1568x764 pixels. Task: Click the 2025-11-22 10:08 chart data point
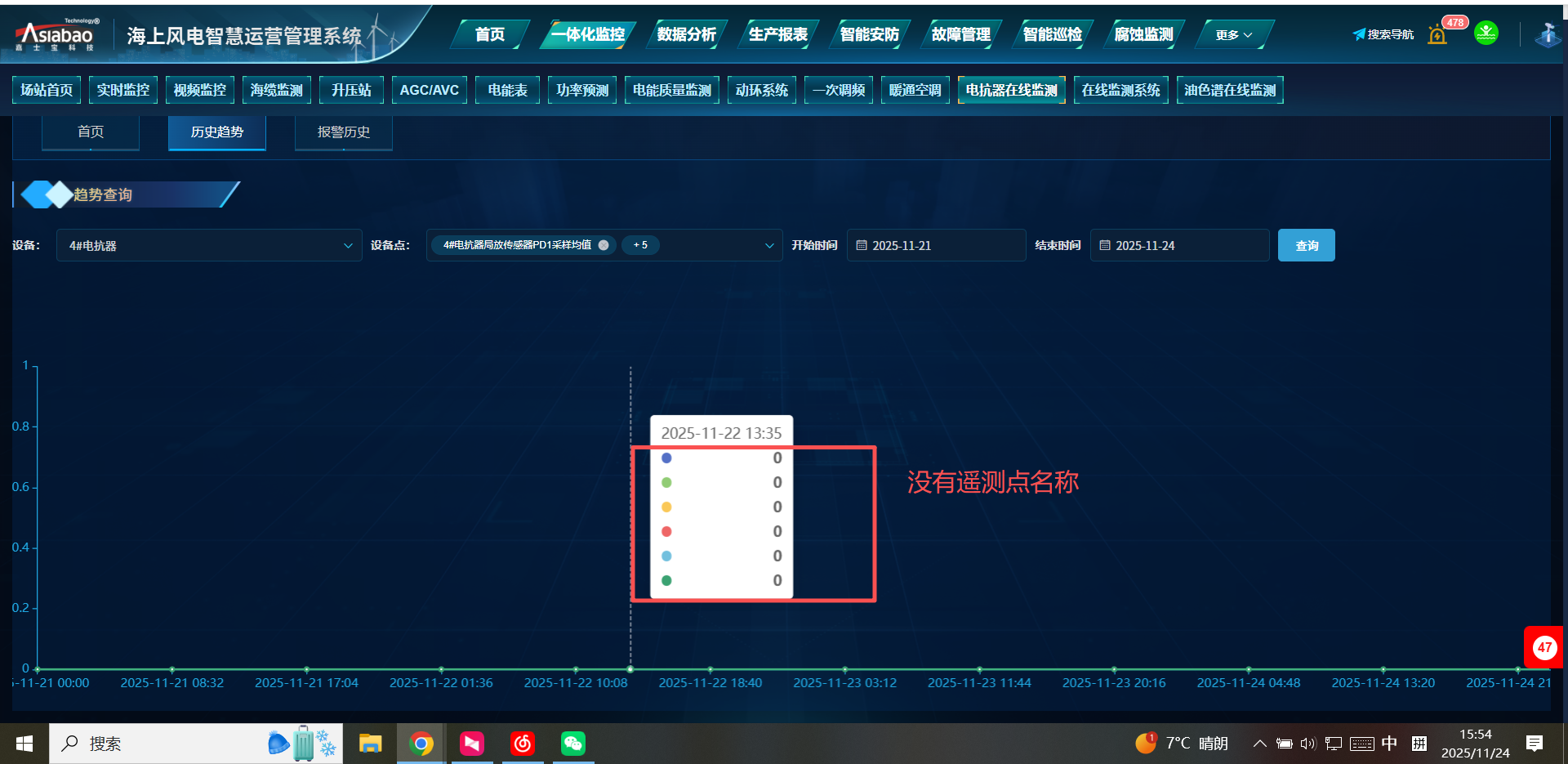[576, 669]
